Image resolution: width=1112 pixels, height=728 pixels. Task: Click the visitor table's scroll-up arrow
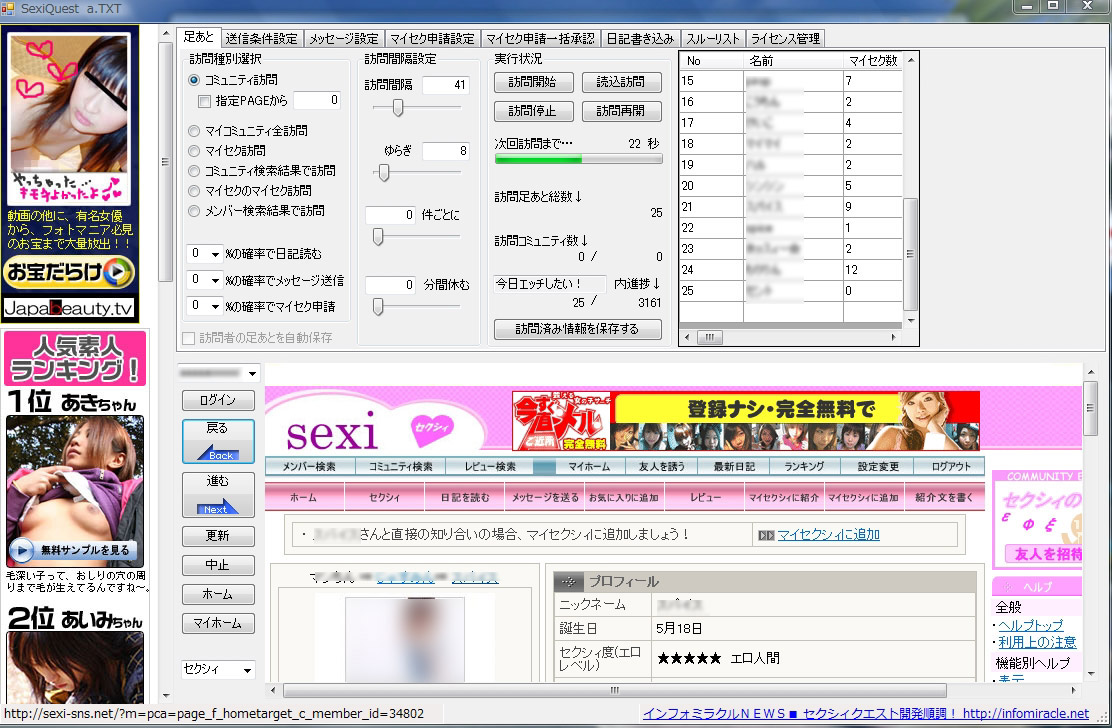point(911,60)
